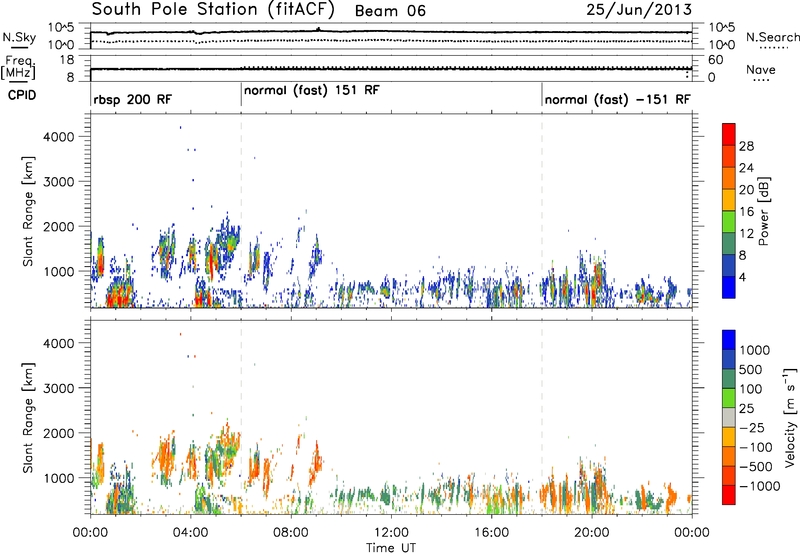
Task: Click the blue bottom of the Power color bar
Action: (729, 287)
